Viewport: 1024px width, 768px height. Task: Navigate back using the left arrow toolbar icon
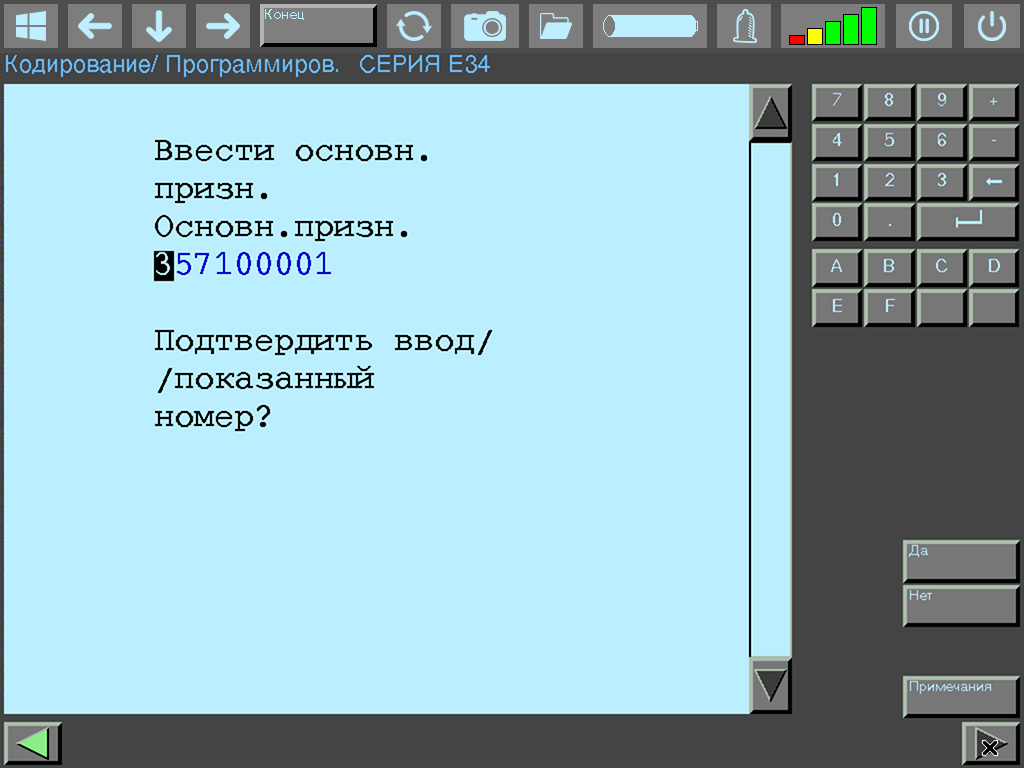pos(95,26)
